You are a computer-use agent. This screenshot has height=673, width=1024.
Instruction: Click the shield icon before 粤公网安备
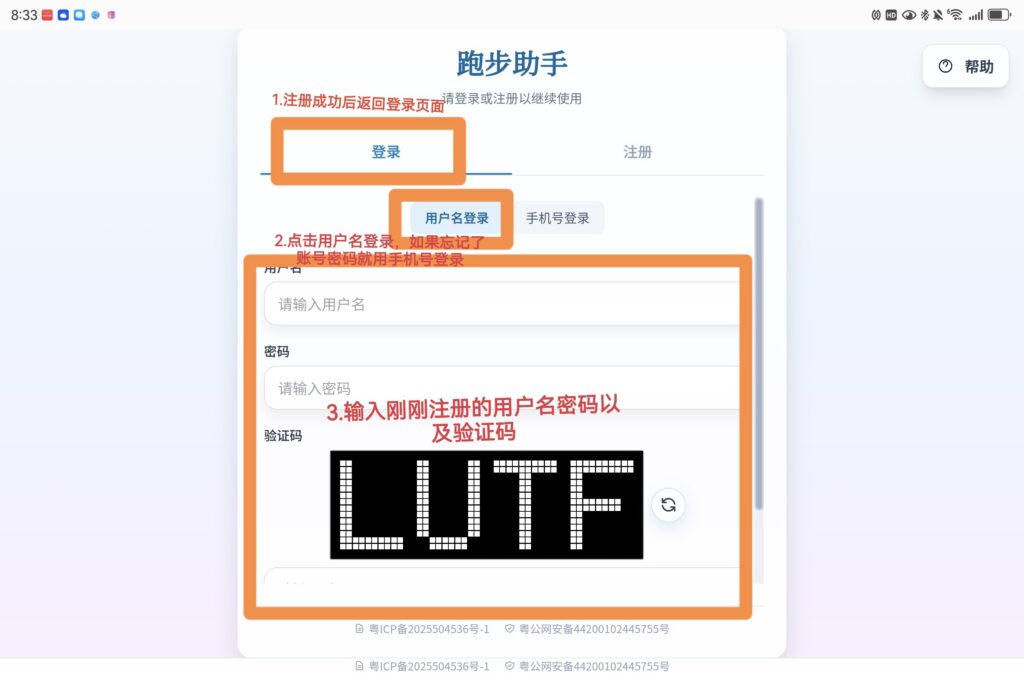tap(509, 629)
